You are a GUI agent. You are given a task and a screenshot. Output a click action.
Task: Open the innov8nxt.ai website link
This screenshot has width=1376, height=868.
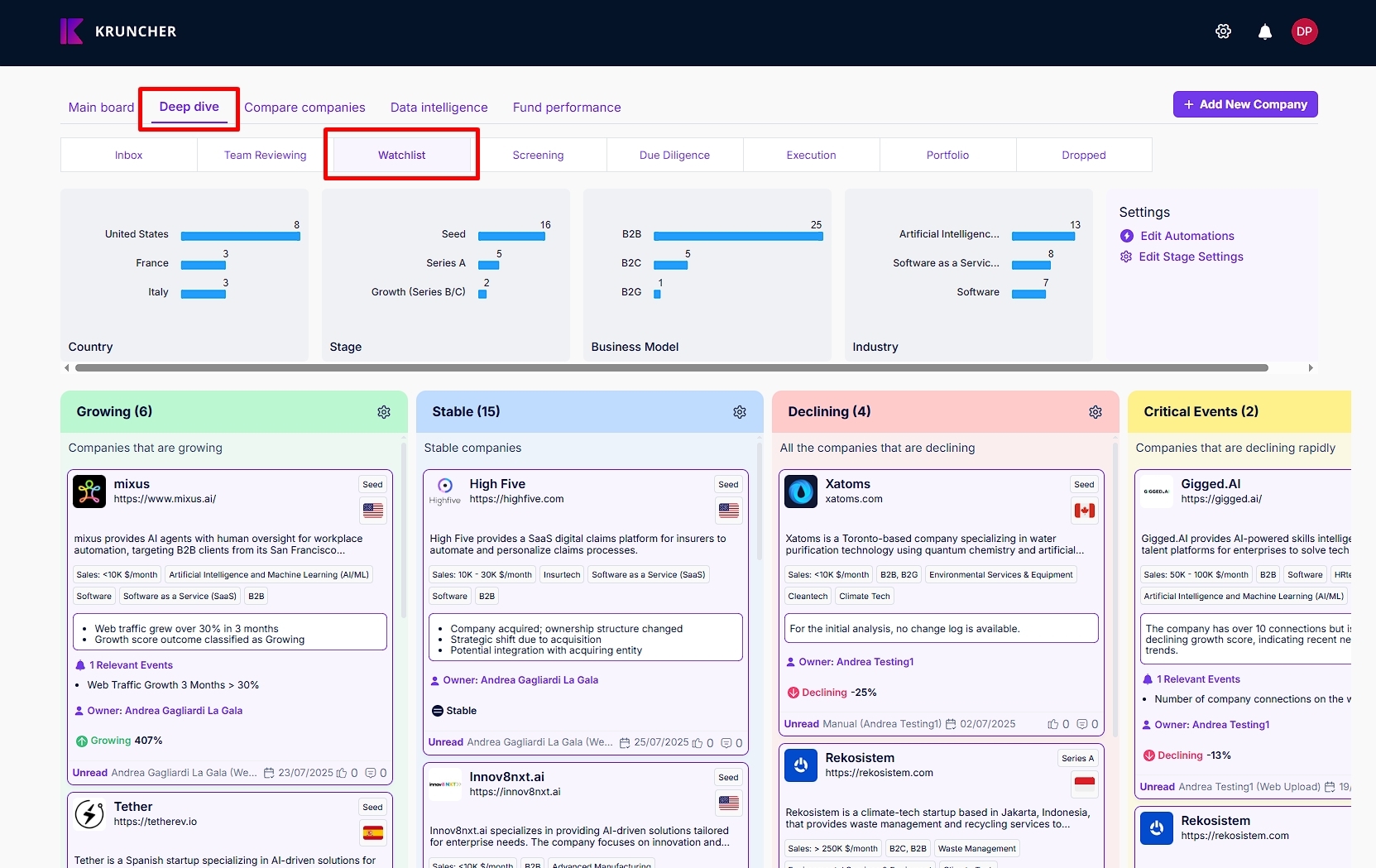click(515, 792)
